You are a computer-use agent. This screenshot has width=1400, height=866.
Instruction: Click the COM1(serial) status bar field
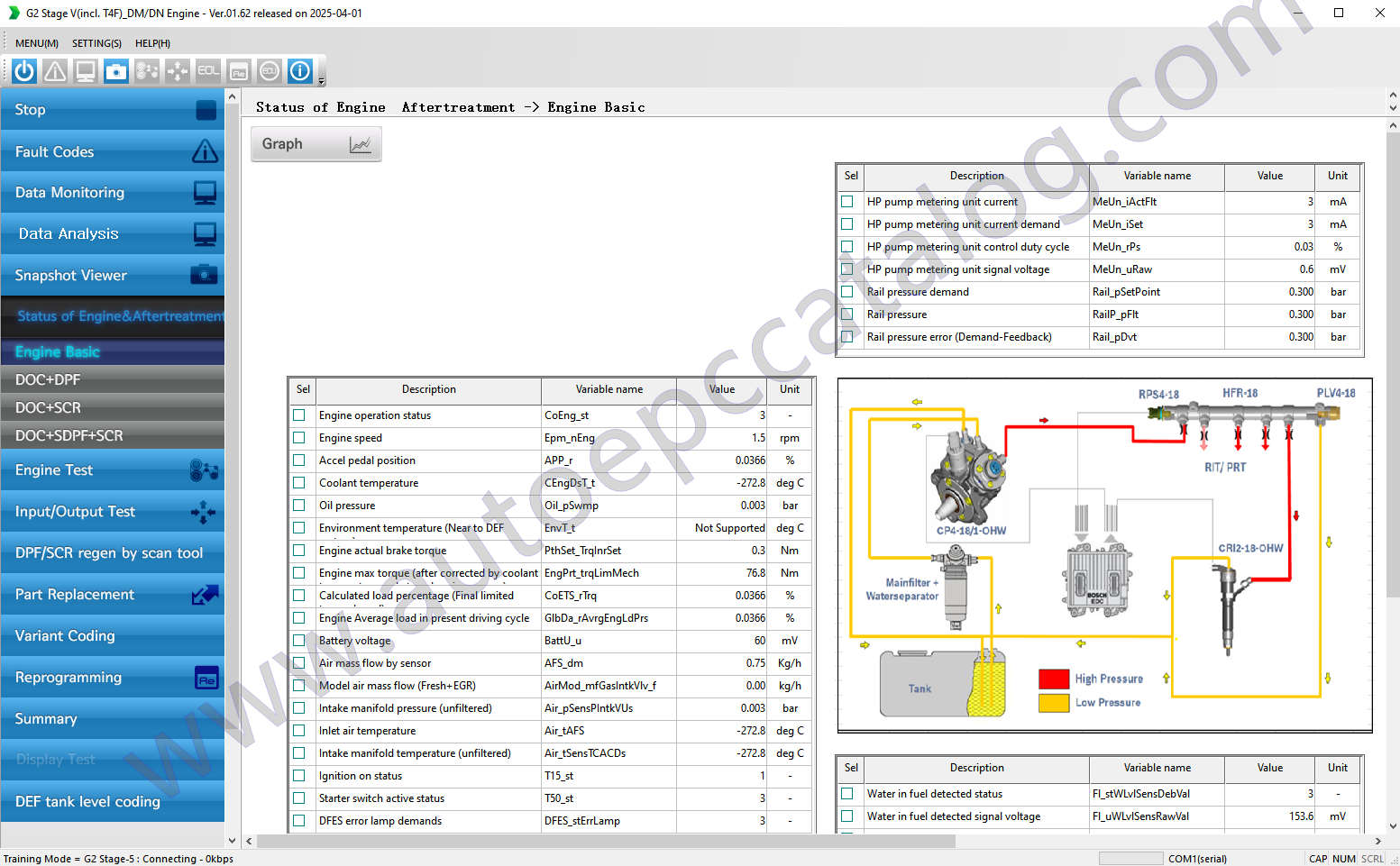pos(1197,858)
